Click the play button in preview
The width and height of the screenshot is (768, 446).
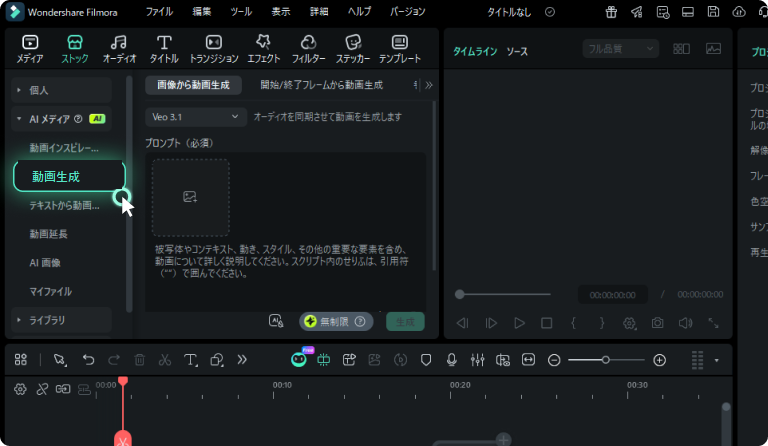pos(519,323)
